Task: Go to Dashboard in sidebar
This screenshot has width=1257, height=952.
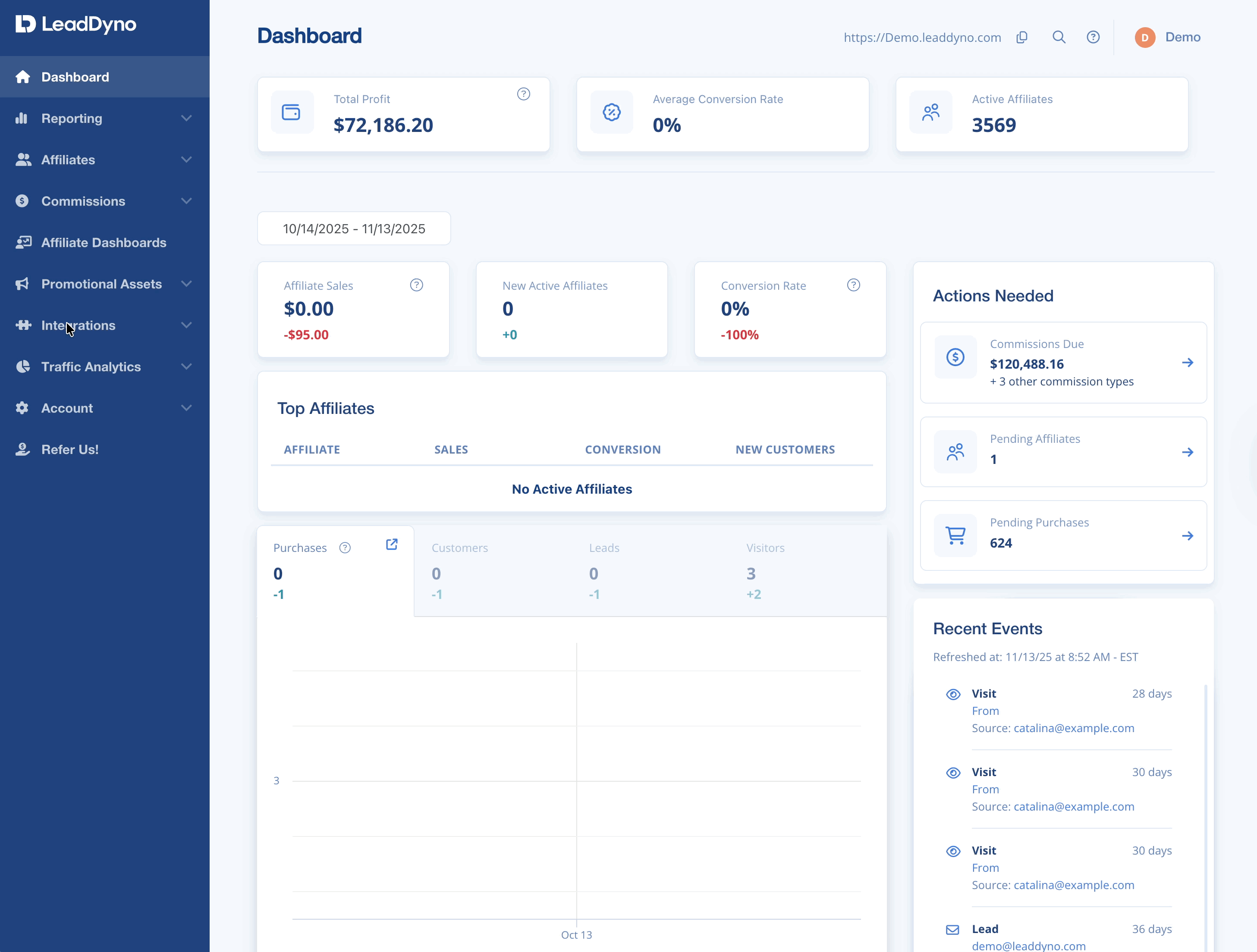Action: tap(104, 77)
